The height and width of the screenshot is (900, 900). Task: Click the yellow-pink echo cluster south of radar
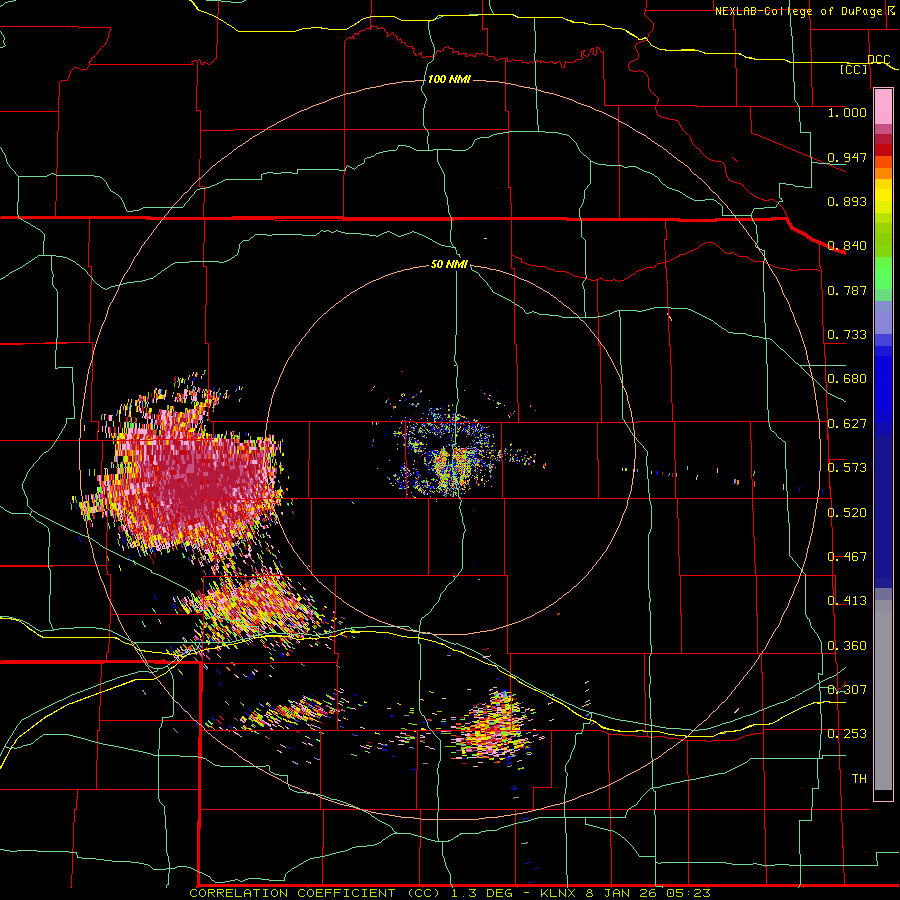[495, 728]
